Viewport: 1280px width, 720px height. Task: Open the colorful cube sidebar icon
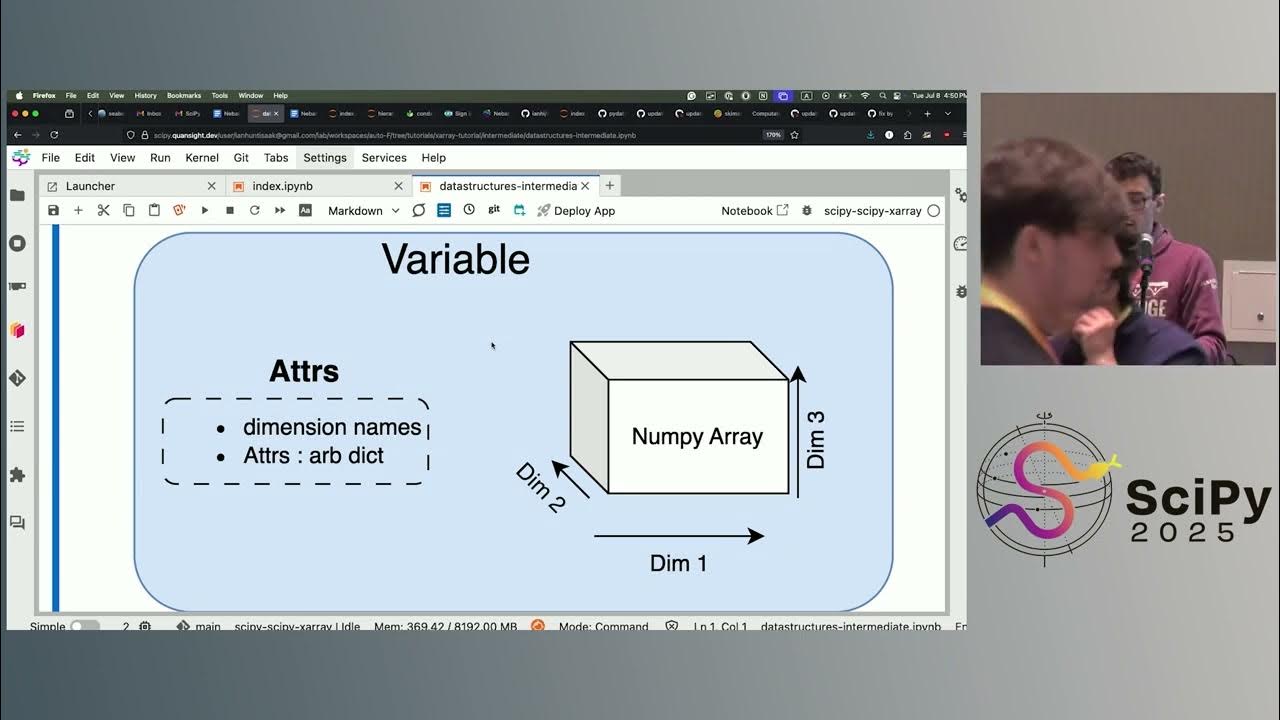17,330
